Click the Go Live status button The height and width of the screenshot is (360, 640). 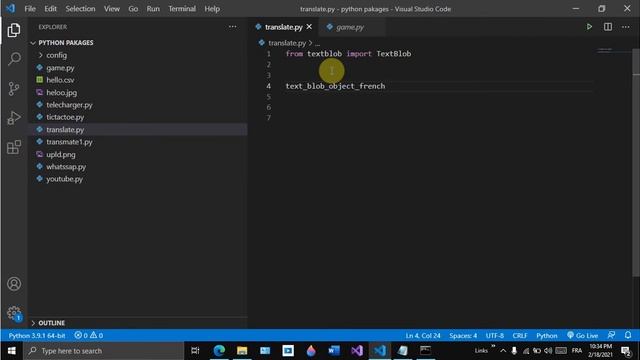[582, 336]
